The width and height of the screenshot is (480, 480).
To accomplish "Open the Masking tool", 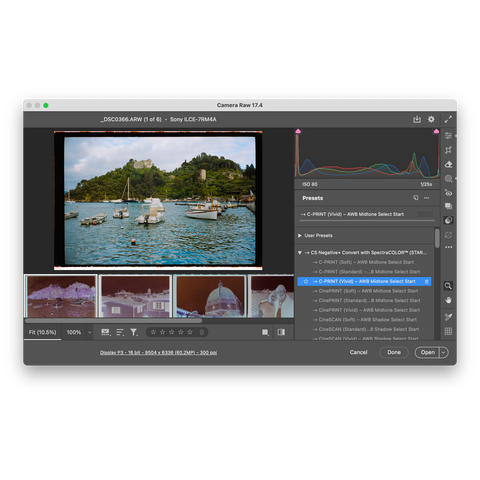I will [x=448, y=179].
